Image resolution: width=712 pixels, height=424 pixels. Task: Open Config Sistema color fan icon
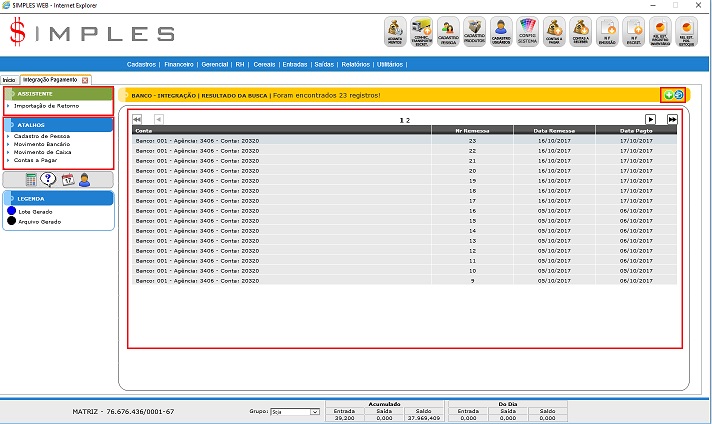[526, 32]
